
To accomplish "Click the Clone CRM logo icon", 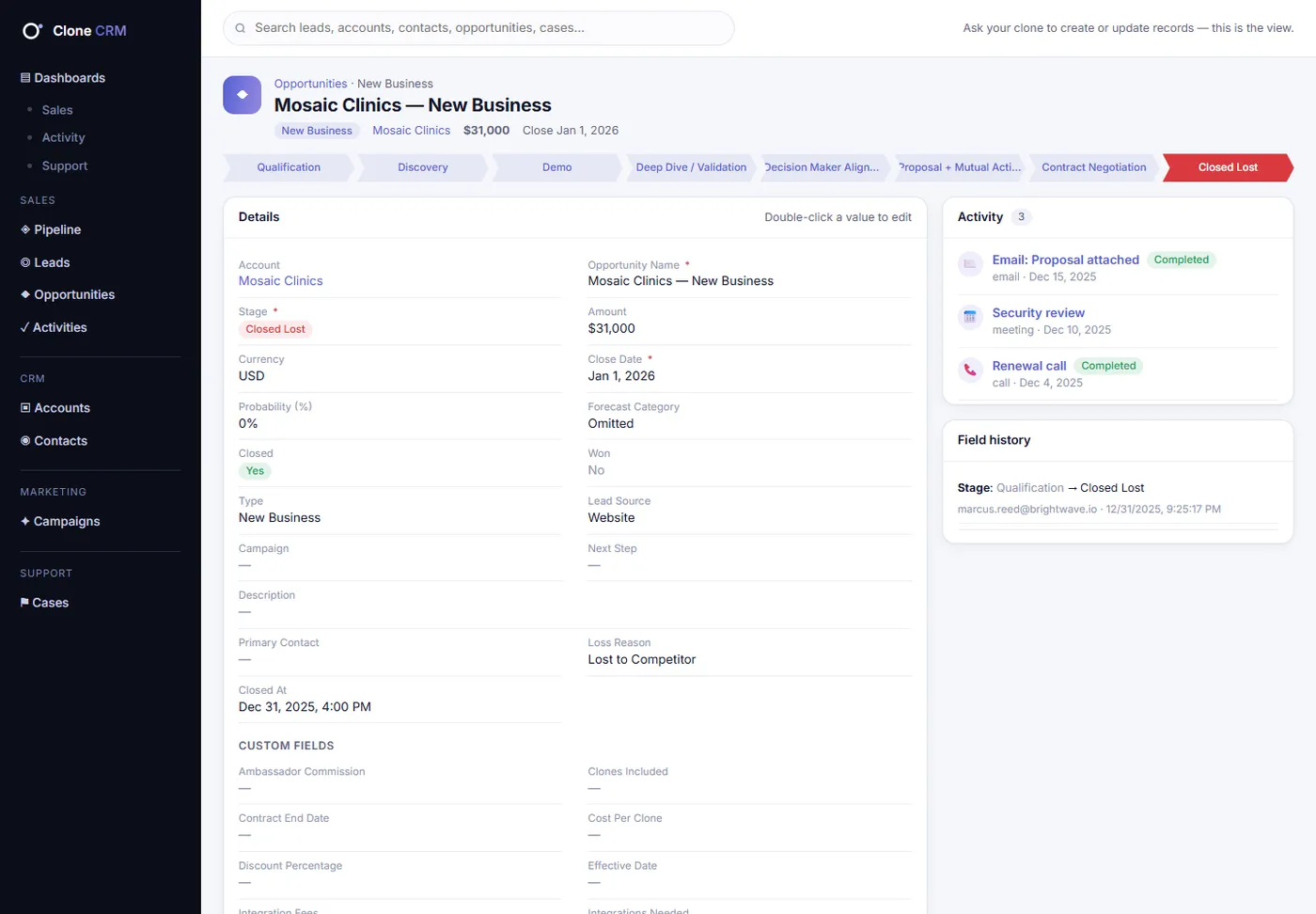I will pos(32,31).
